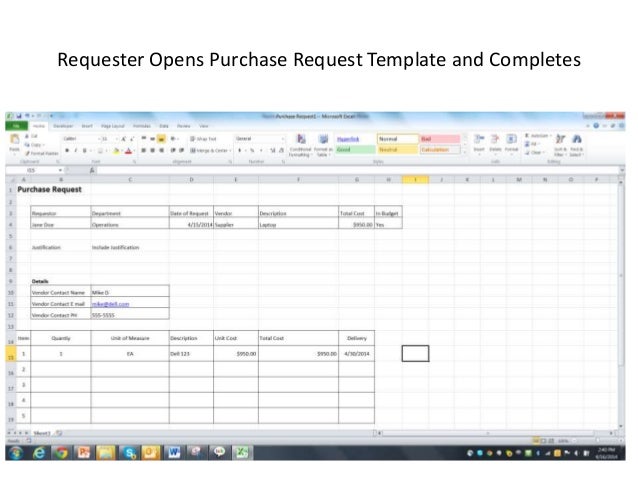Toggle Bold formatting
The image size is (638, 479).
[x=67, y=151]
